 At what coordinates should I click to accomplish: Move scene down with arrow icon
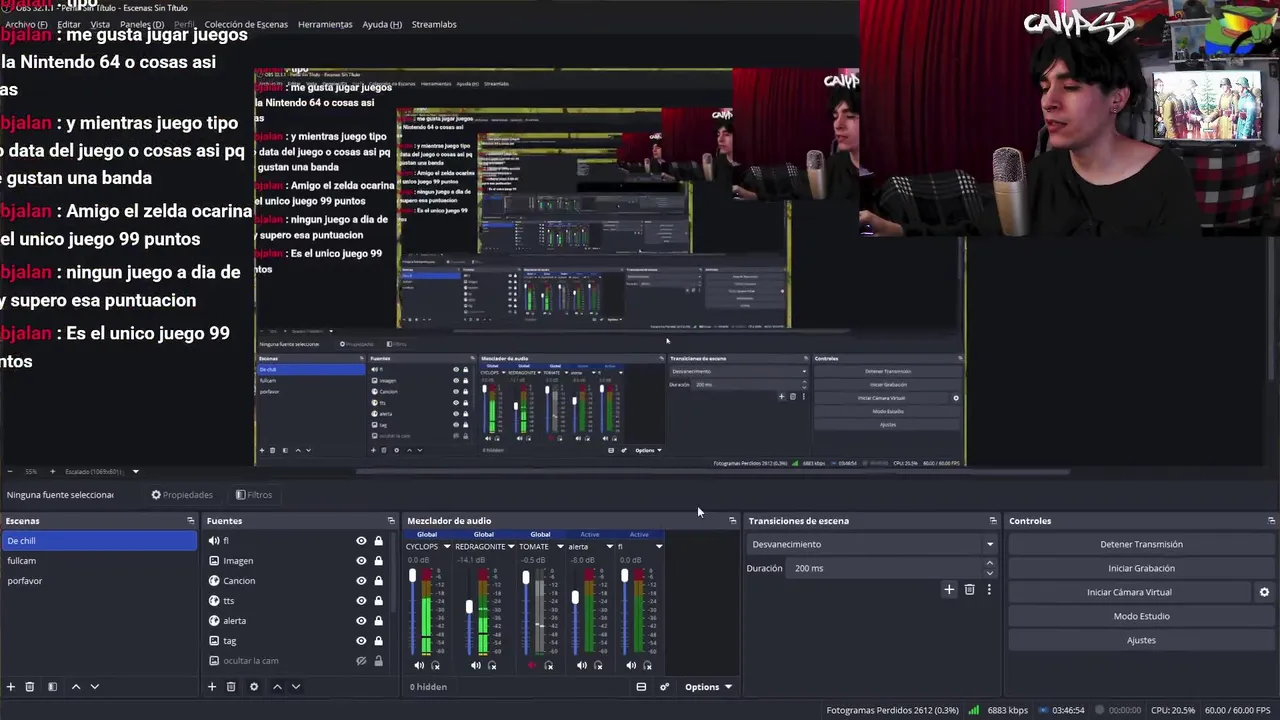click(x=95, y=687)
